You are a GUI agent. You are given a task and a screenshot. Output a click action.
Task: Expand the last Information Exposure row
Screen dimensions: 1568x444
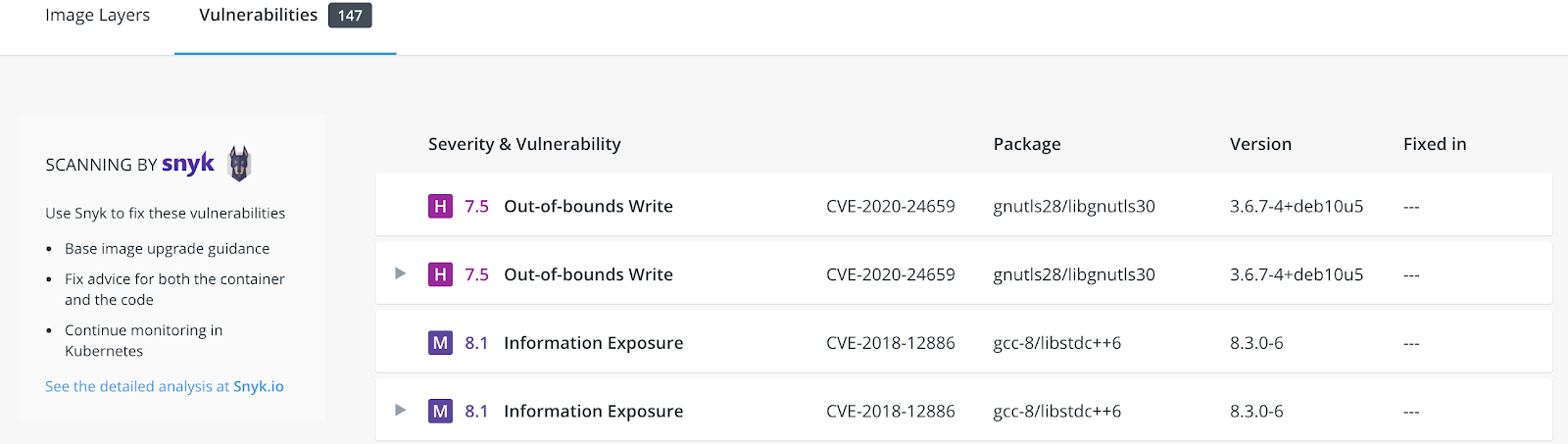(400, 410)
